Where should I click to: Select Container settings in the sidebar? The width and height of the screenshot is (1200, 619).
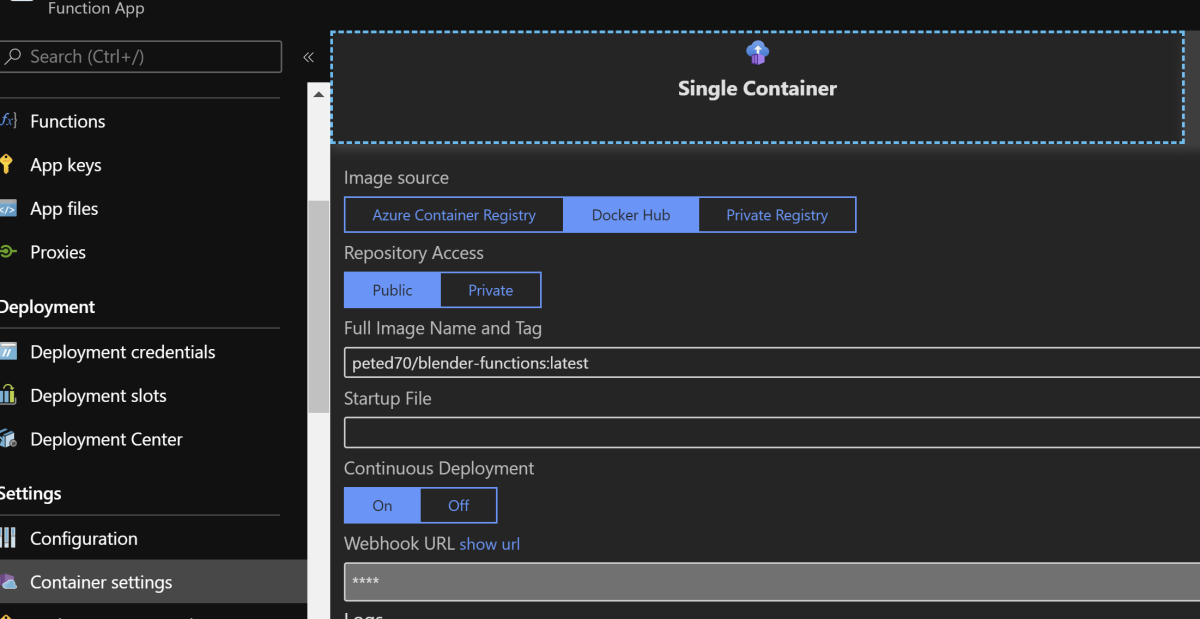[x=154, y=582]
